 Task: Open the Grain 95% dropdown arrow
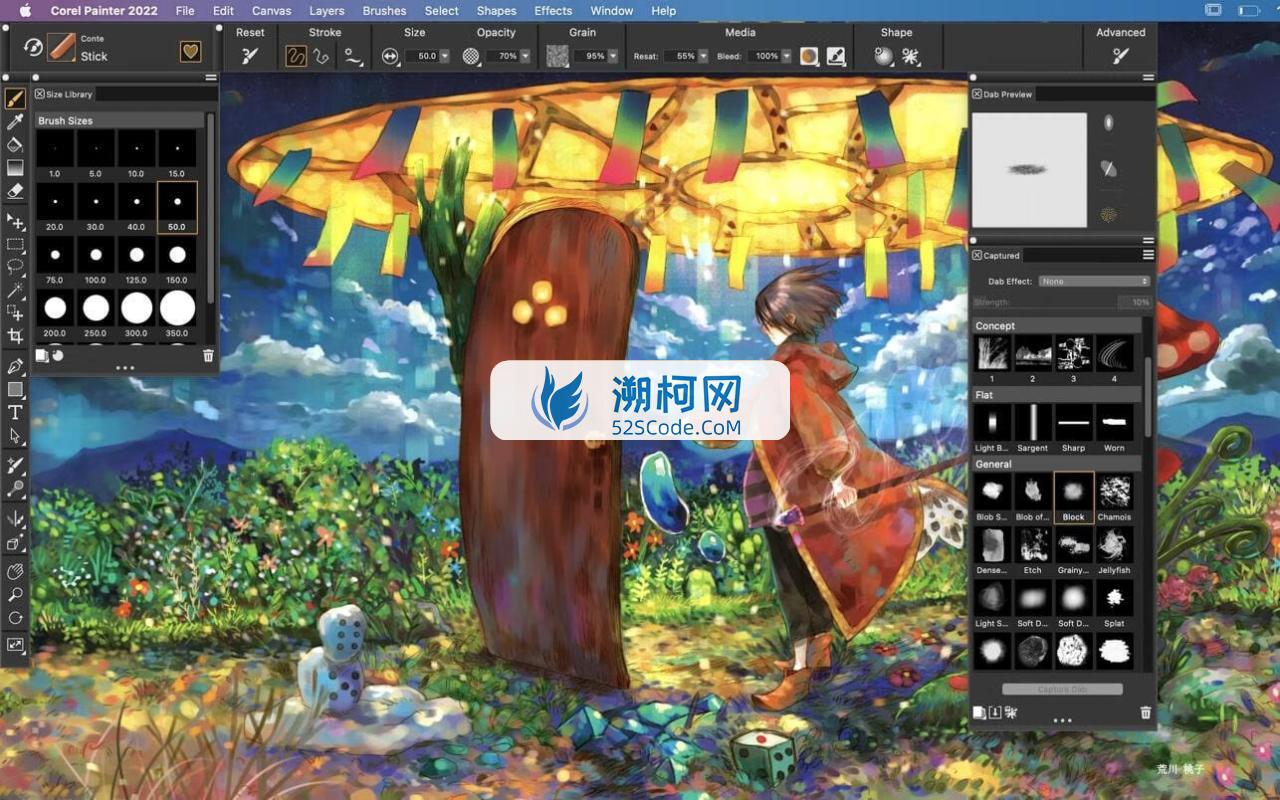coord(613,56)
